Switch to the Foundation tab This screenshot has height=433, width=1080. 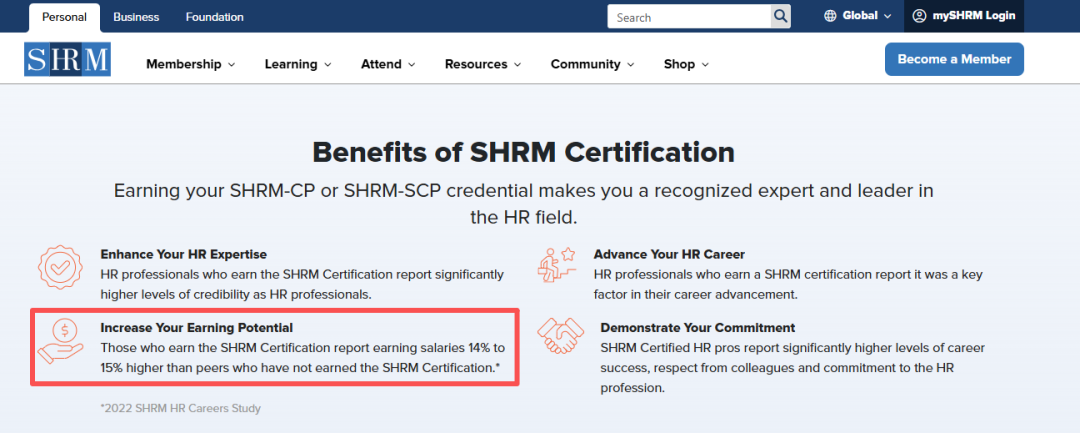click(x=214, y=17)
